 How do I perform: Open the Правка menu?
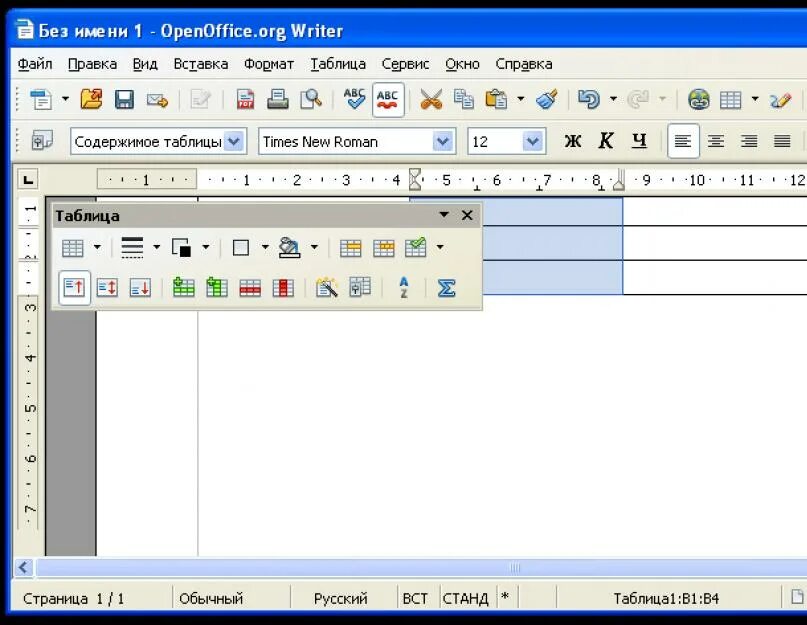(x=93, y=64)
